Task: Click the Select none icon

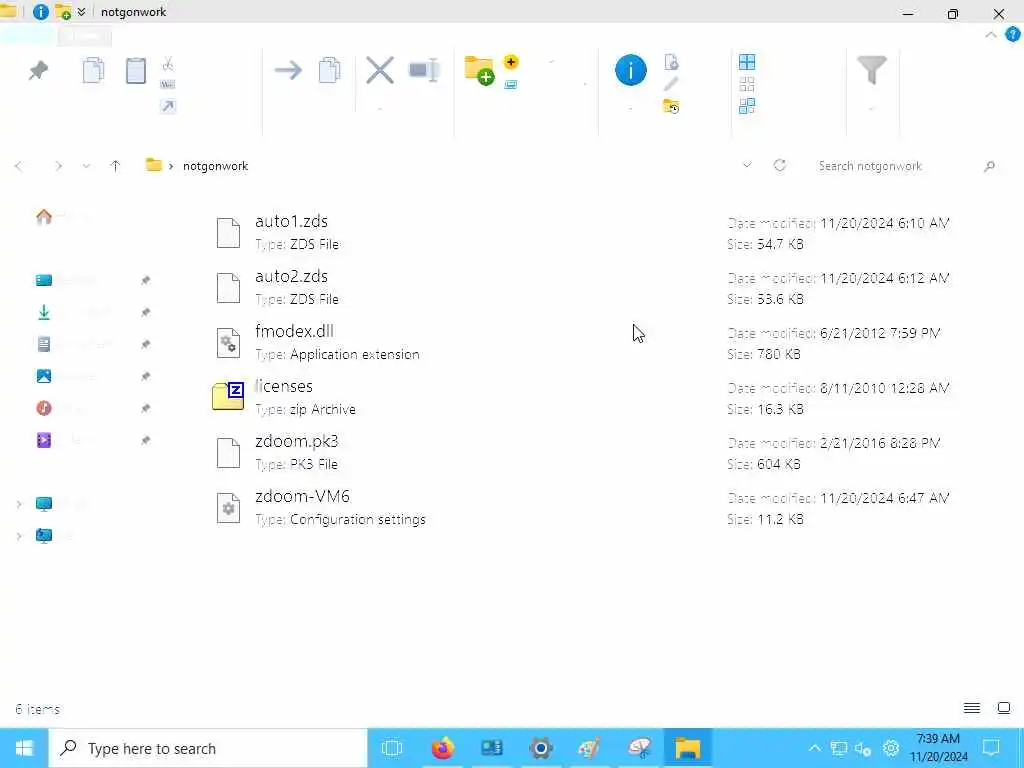Action: (747, 84)
